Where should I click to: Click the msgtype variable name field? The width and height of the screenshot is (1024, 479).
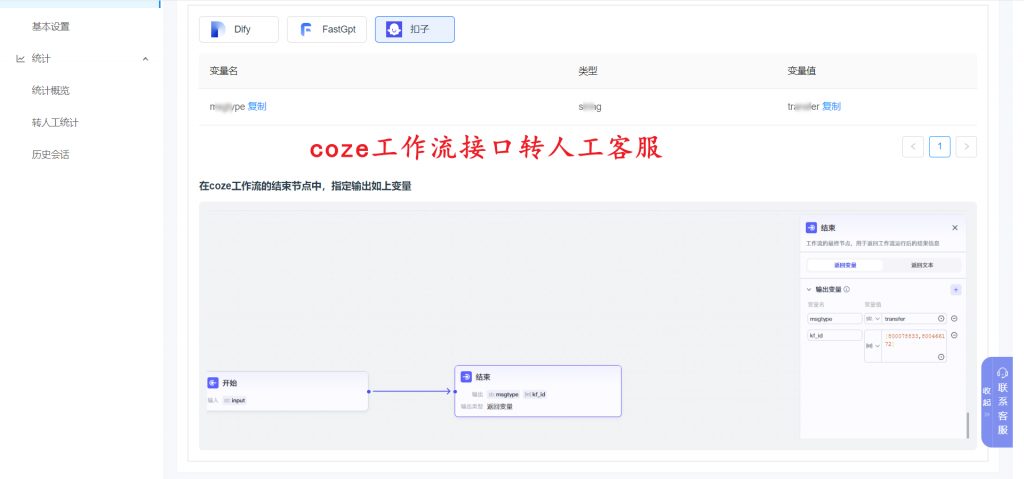tap(835, 319)
